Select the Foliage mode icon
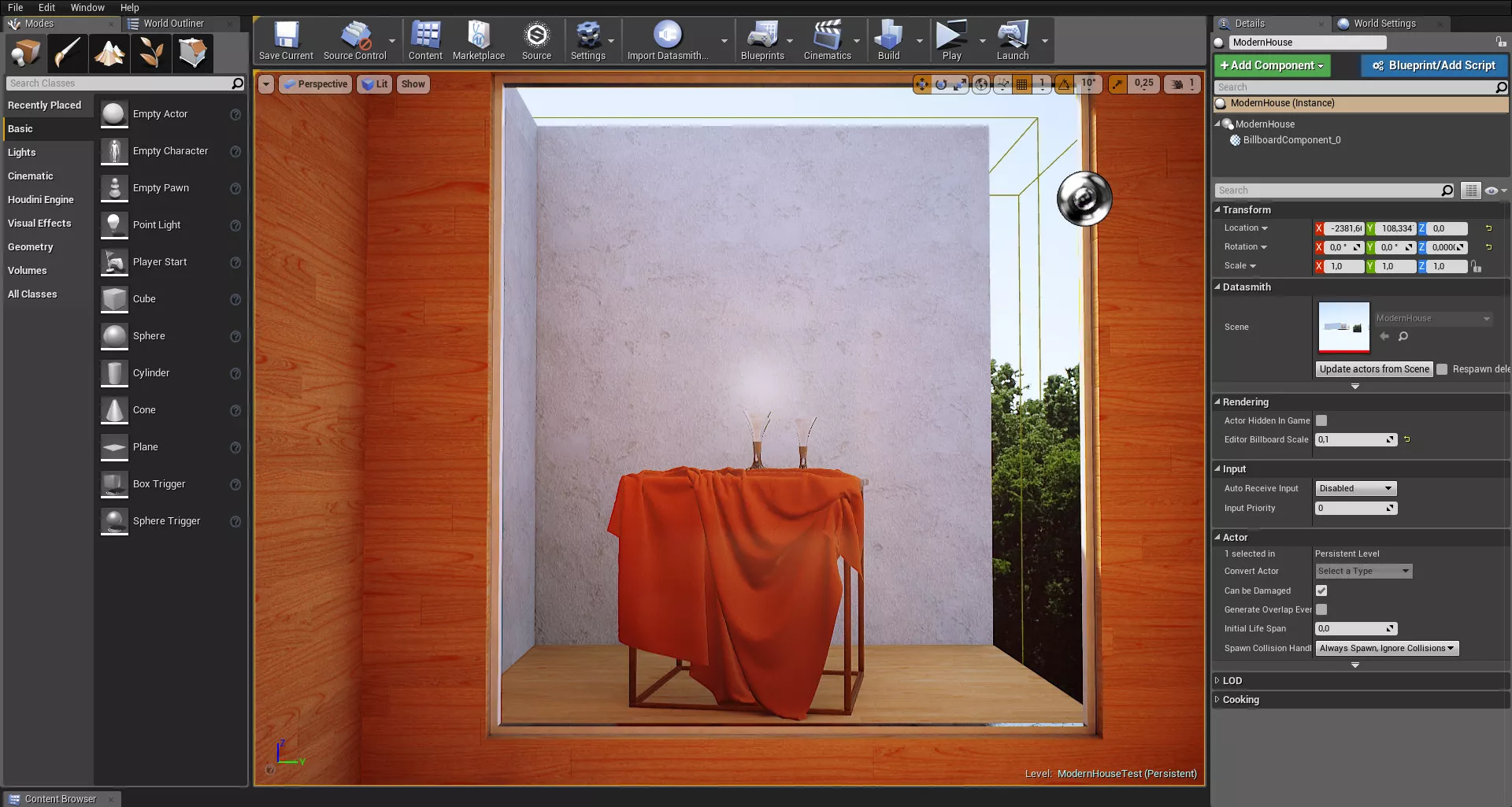 coord(151,54)
